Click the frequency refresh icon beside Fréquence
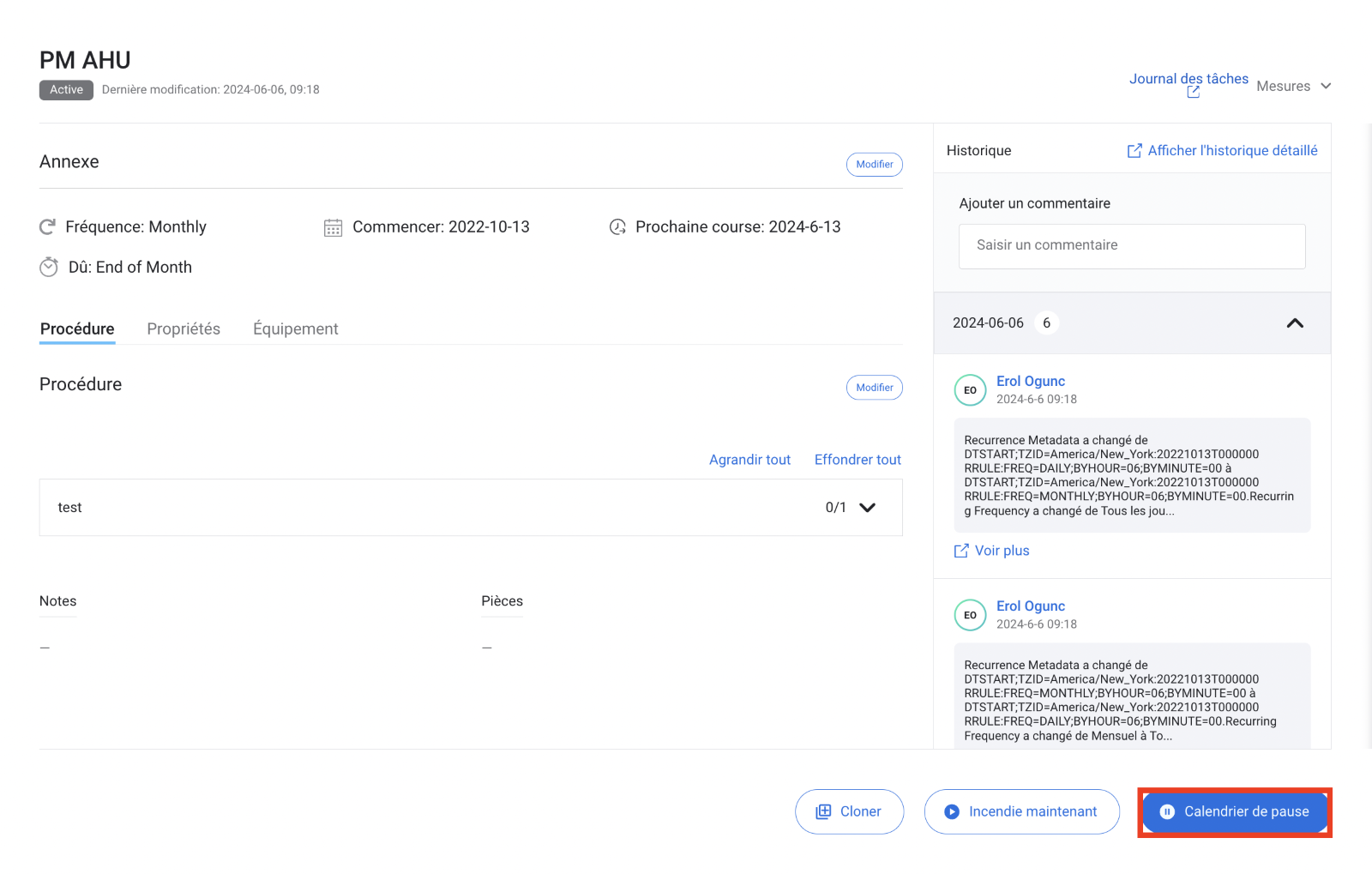1372x874 pixels. pyautogui.click(x=48, y=227)
